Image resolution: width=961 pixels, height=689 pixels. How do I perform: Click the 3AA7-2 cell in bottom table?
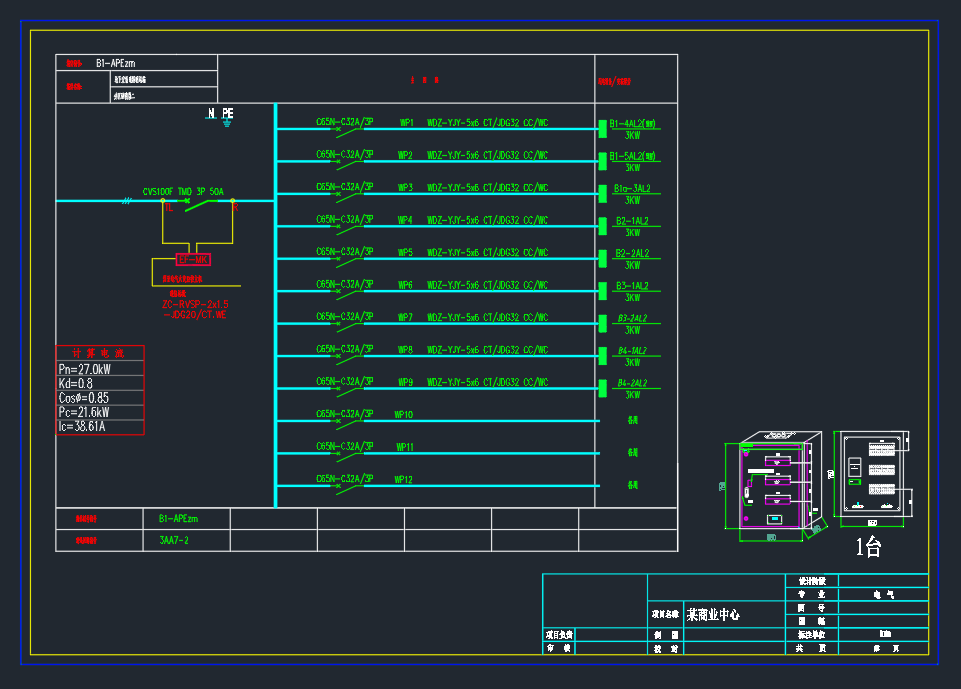coord(174,540)
